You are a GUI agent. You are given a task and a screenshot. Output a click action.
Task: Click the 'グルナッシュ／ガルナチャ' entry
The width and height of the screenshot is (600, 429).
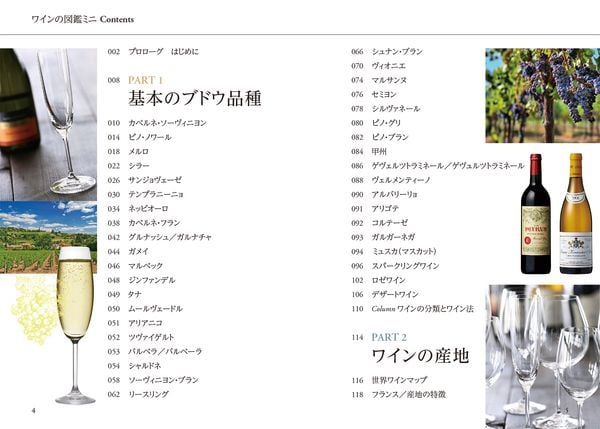point(160,237)
